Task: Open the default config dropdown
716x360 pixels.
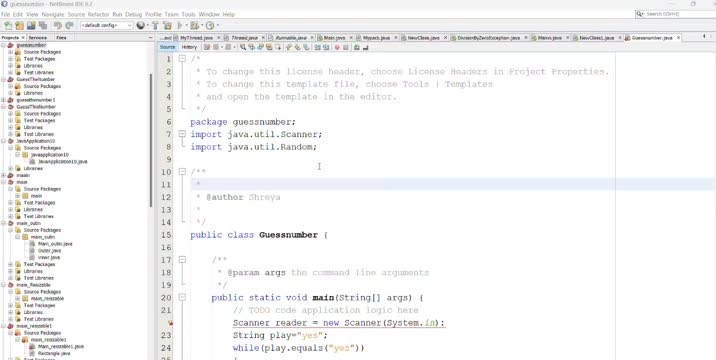Action: pyautogui.click(x=106, y=26)
